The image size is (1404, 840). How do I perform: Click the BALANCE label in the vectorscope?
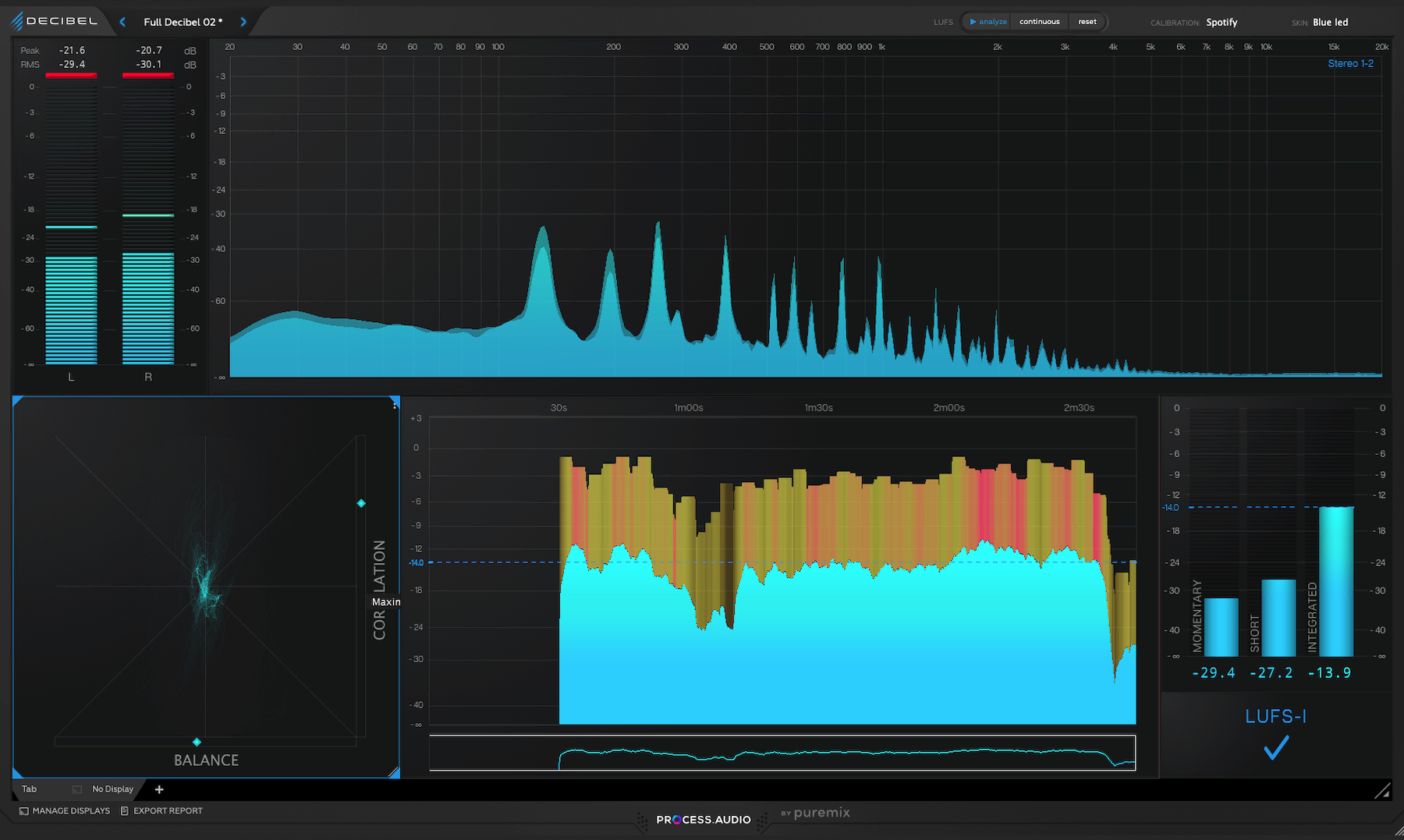coord(207,760)
